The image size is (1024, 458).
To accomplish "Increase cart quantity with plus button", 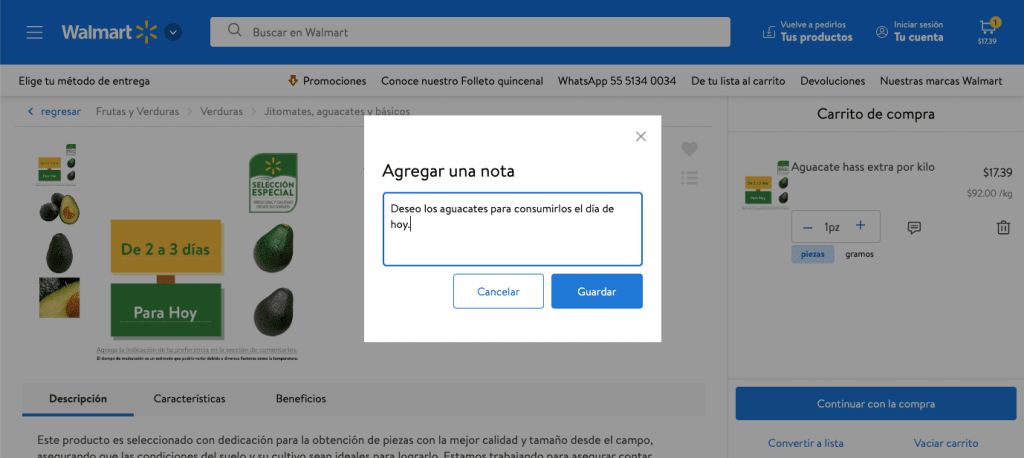I will click(861, 226).
